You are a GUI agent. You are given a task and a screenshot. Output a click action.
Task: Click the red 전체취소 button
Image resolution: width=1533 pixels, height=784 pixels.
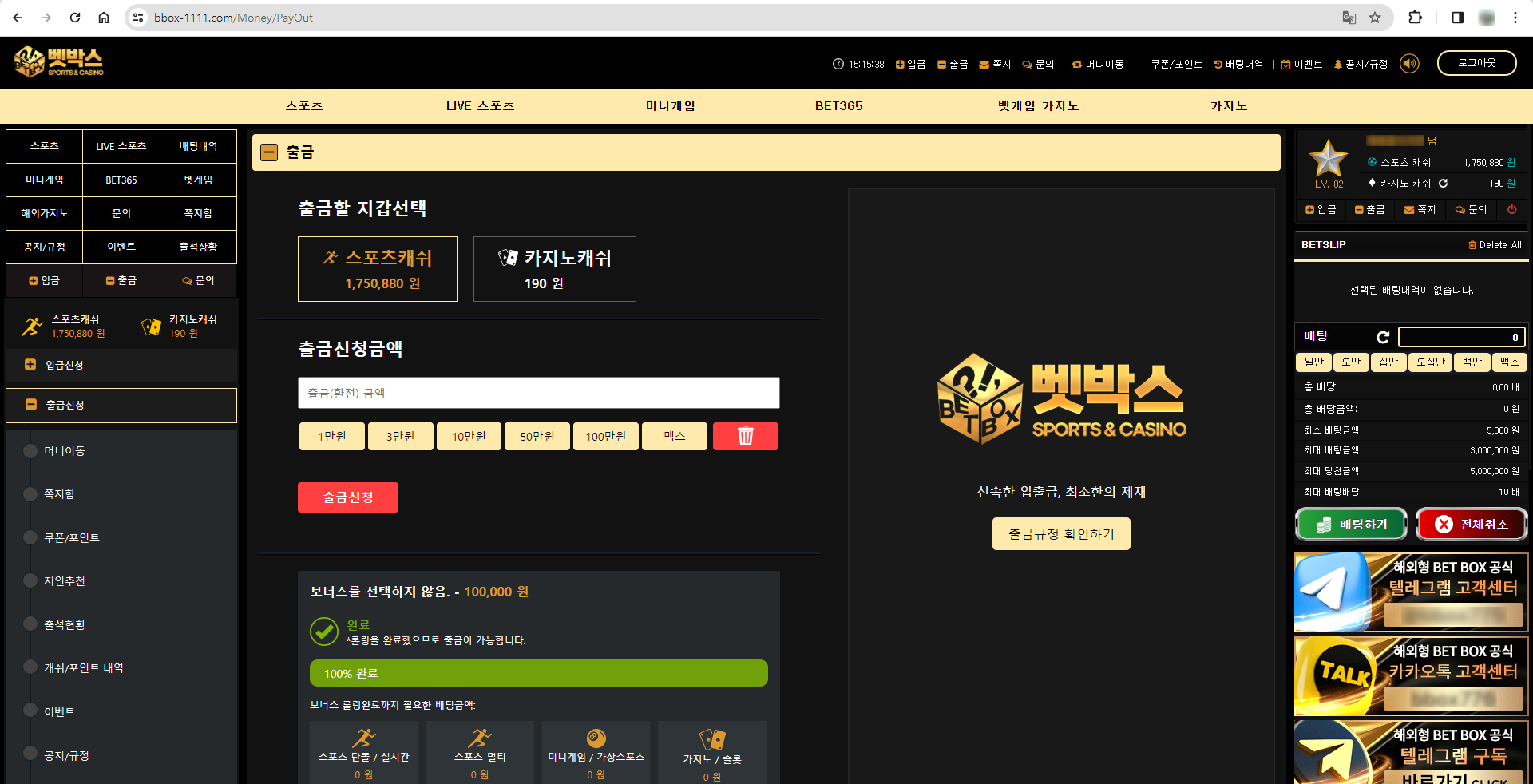[1472, 525]
